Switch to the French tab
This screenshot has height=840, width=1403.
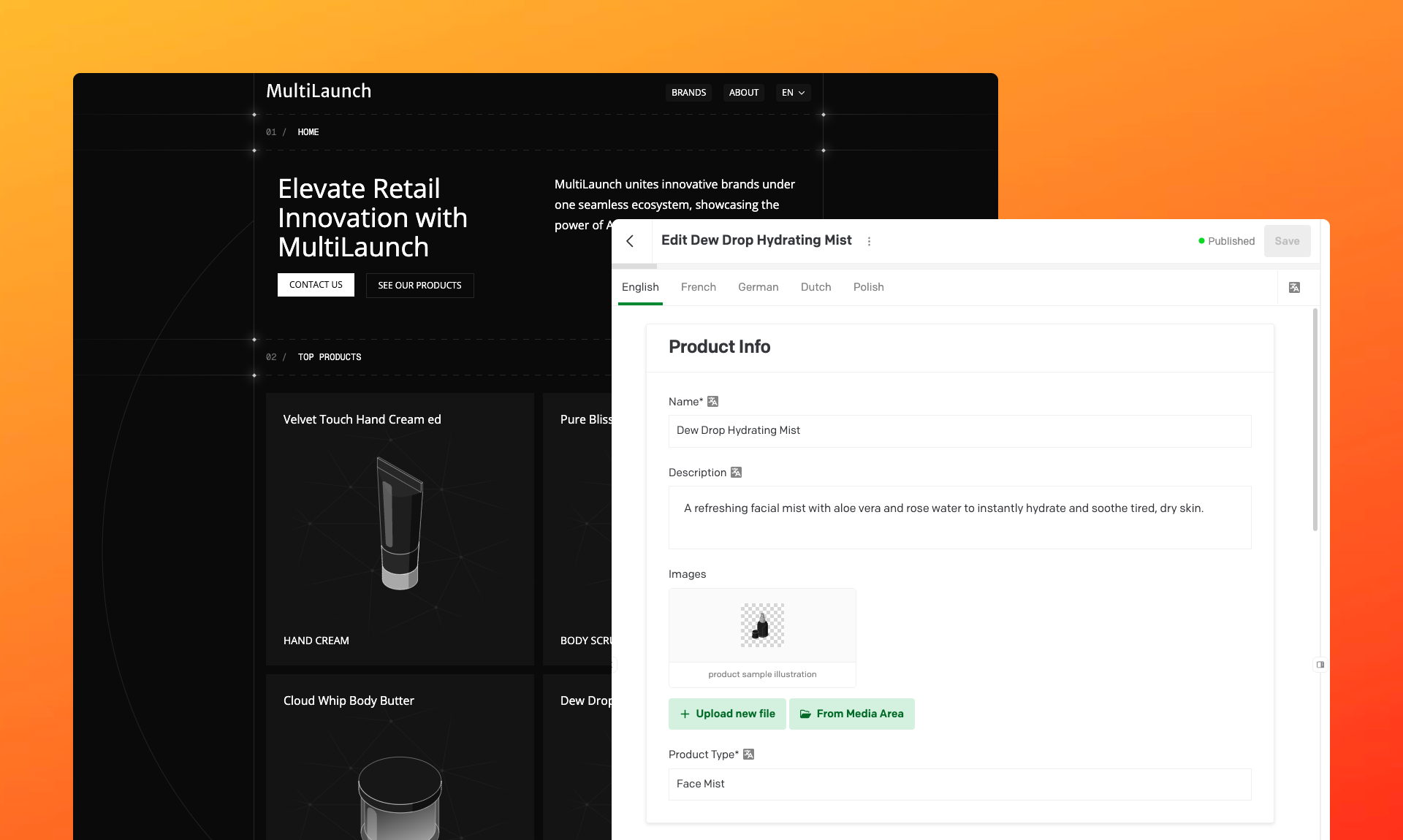[x=698, y=287]
